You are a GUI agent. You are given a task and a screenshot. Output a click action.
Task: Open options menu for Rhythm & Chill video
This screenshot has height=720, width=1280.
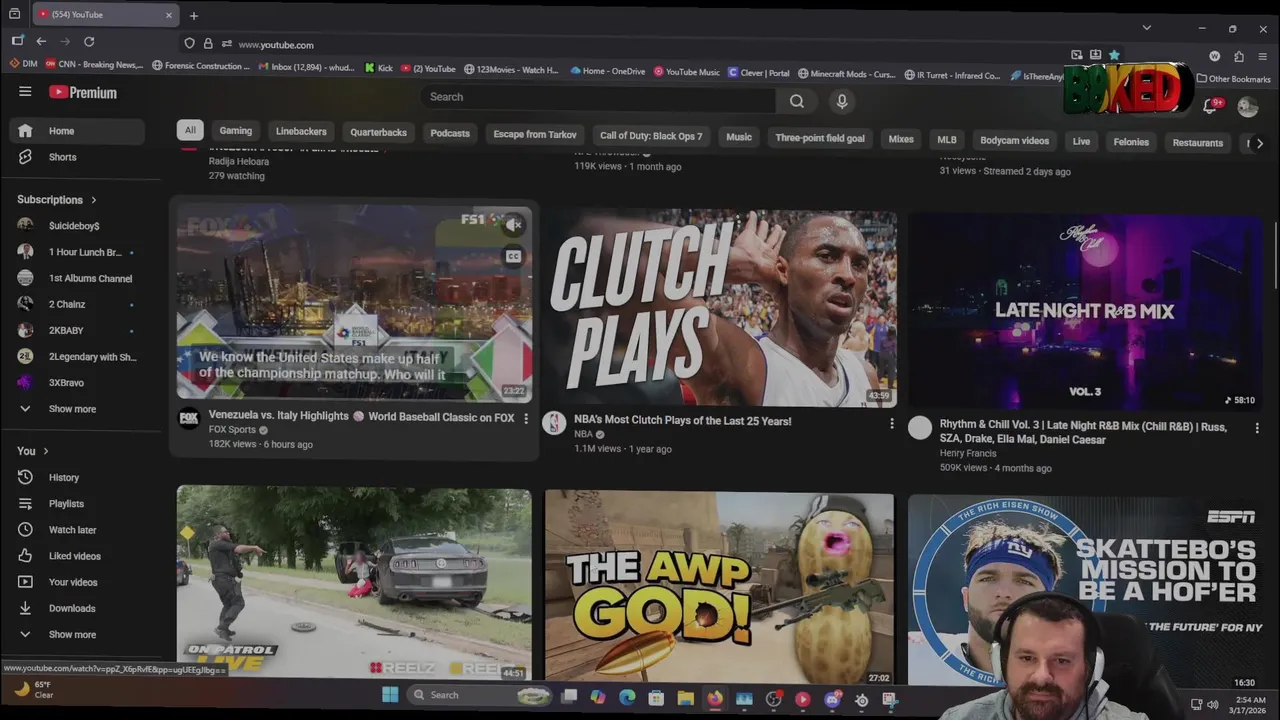(x=1257, y=428)
